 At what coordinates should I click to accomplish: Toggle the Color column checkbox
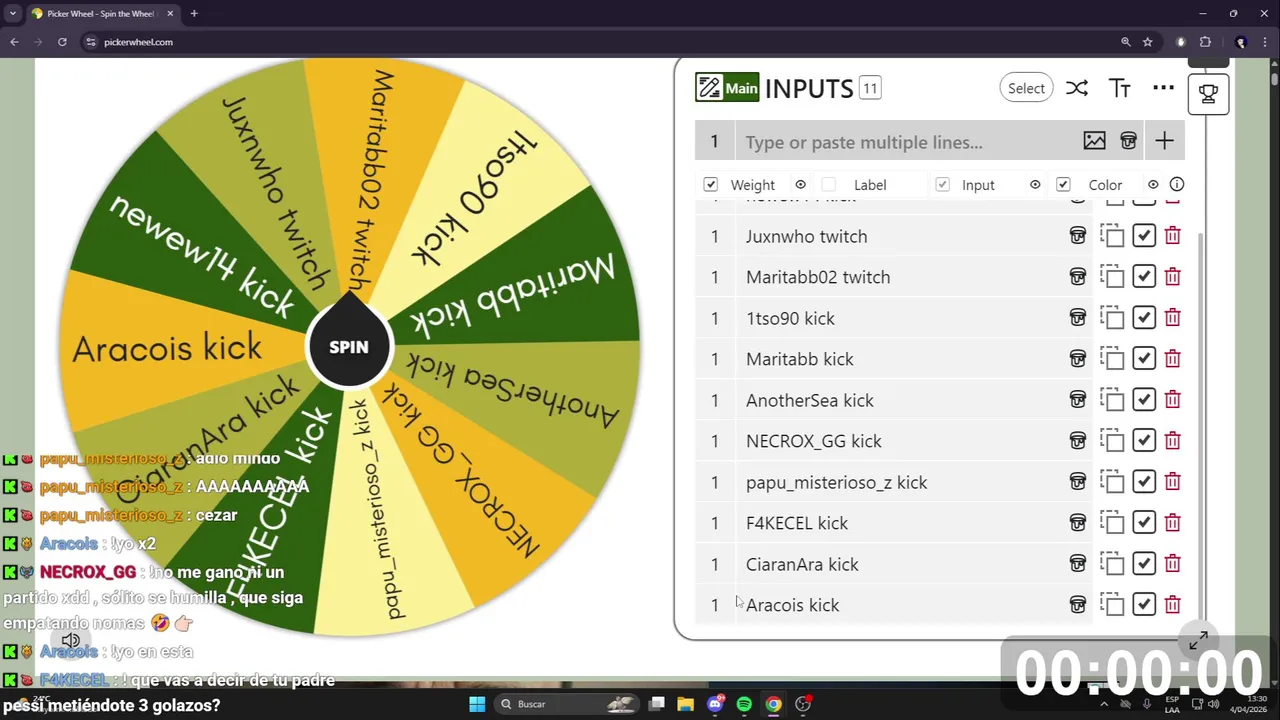pyautogui.click(x=1063, y=184)
